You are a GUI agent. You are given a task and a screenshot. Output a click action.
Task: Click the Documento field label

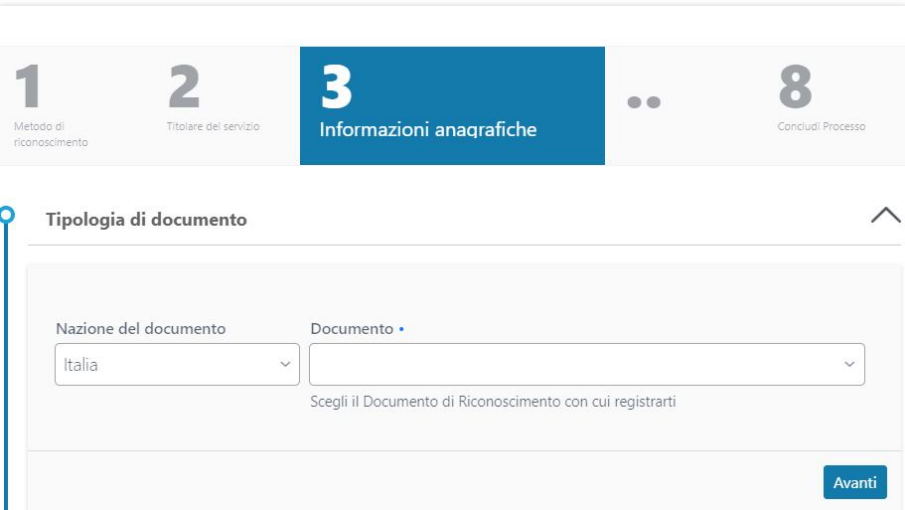tap(352, 329)
